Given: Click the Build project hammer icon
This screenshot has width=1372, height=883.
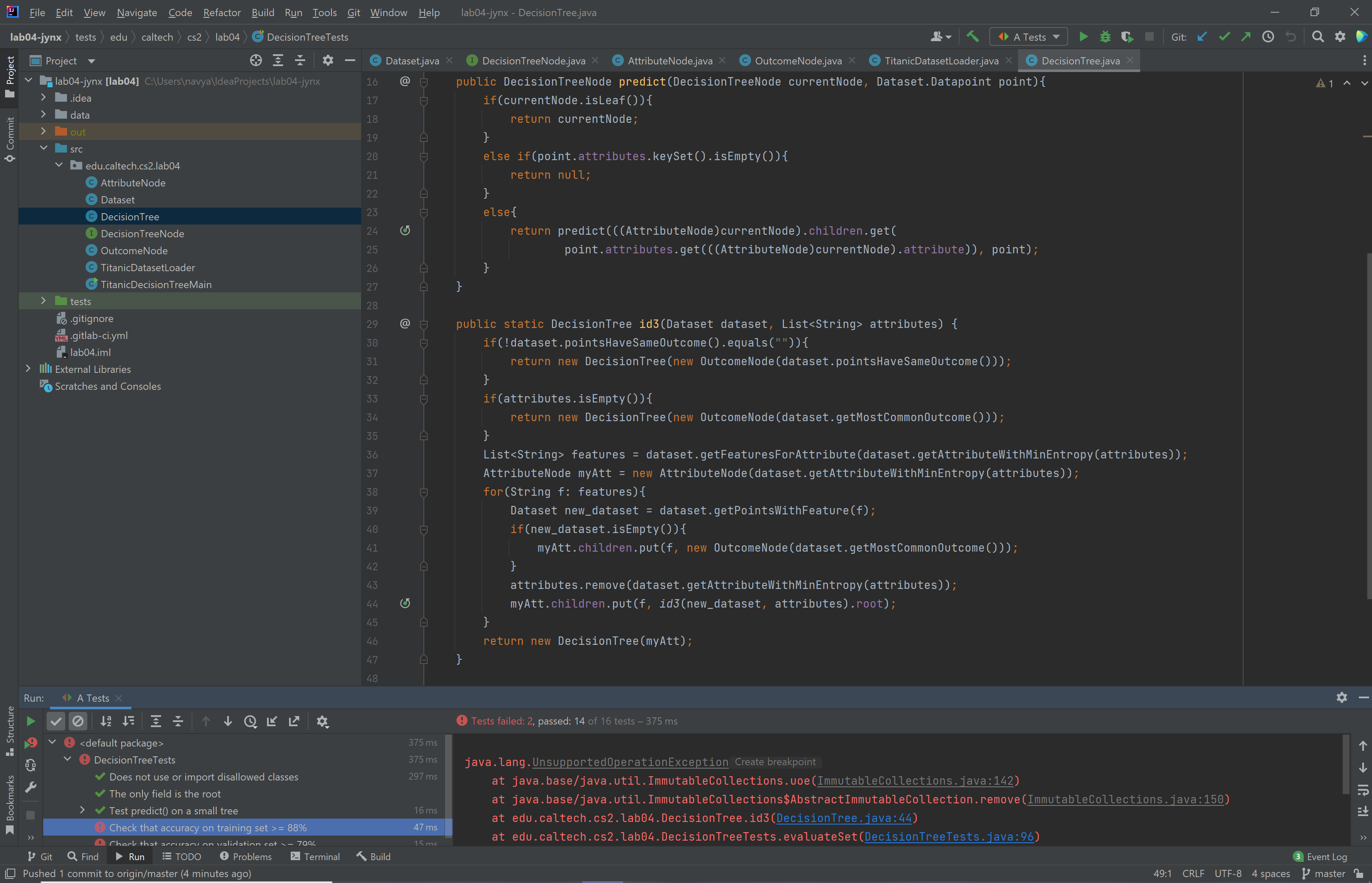Looking at the screenshot, I should (x=972, y=37).
